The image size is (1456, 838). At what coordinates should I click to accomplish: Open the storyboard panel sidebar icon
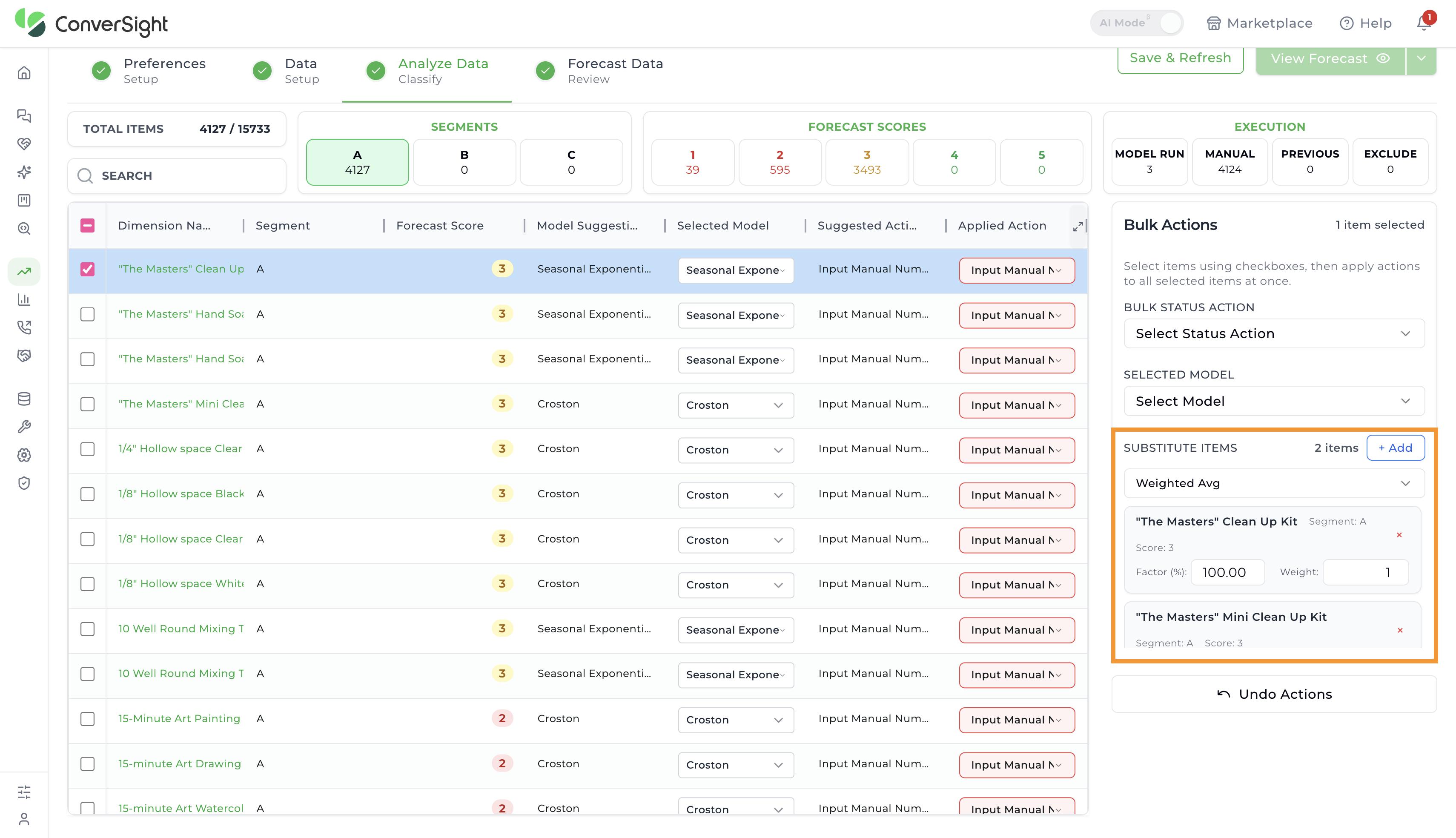23,200
